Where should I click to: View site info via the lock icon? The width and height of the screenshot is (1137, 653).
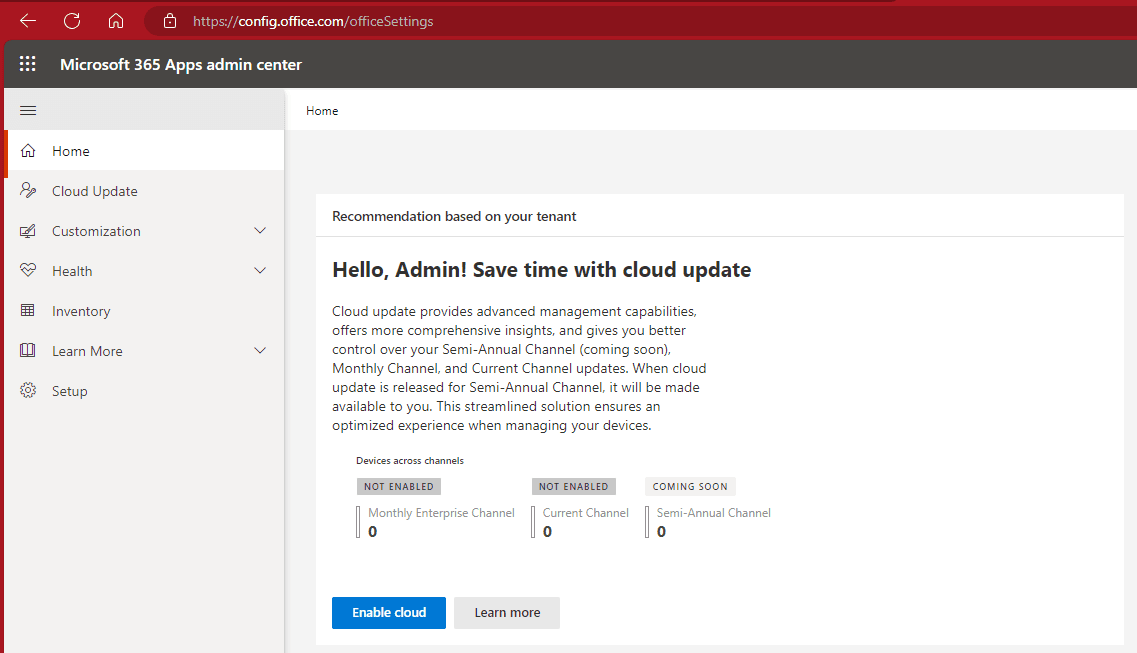point(170,21)
